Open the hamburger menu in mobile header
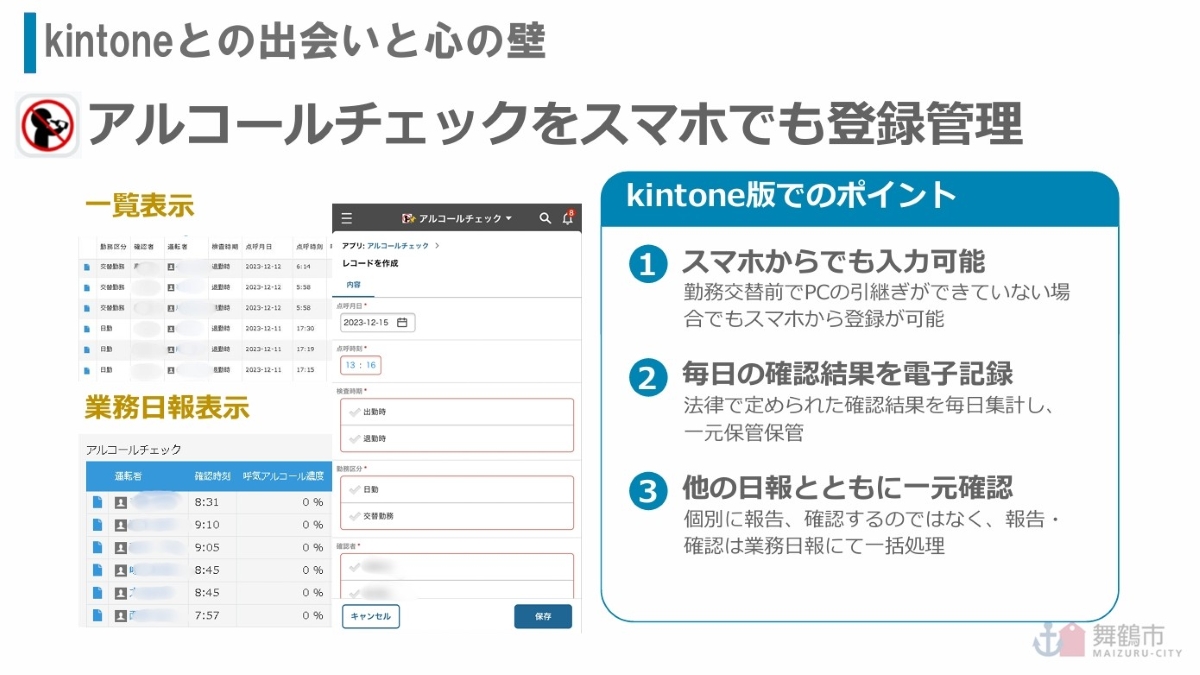Screen dimensions: 1200x675 click(347, 218)
